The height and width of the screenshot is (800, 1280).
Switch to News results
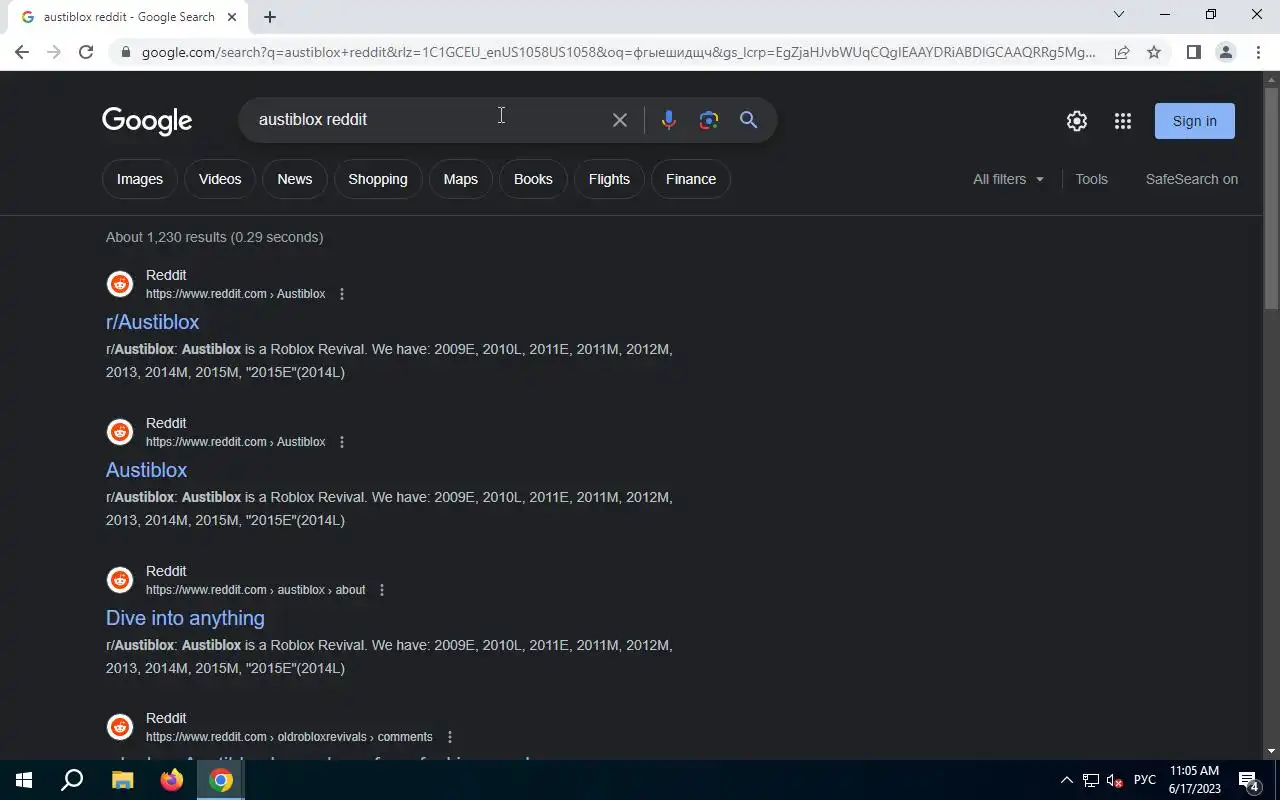[295, 179]
